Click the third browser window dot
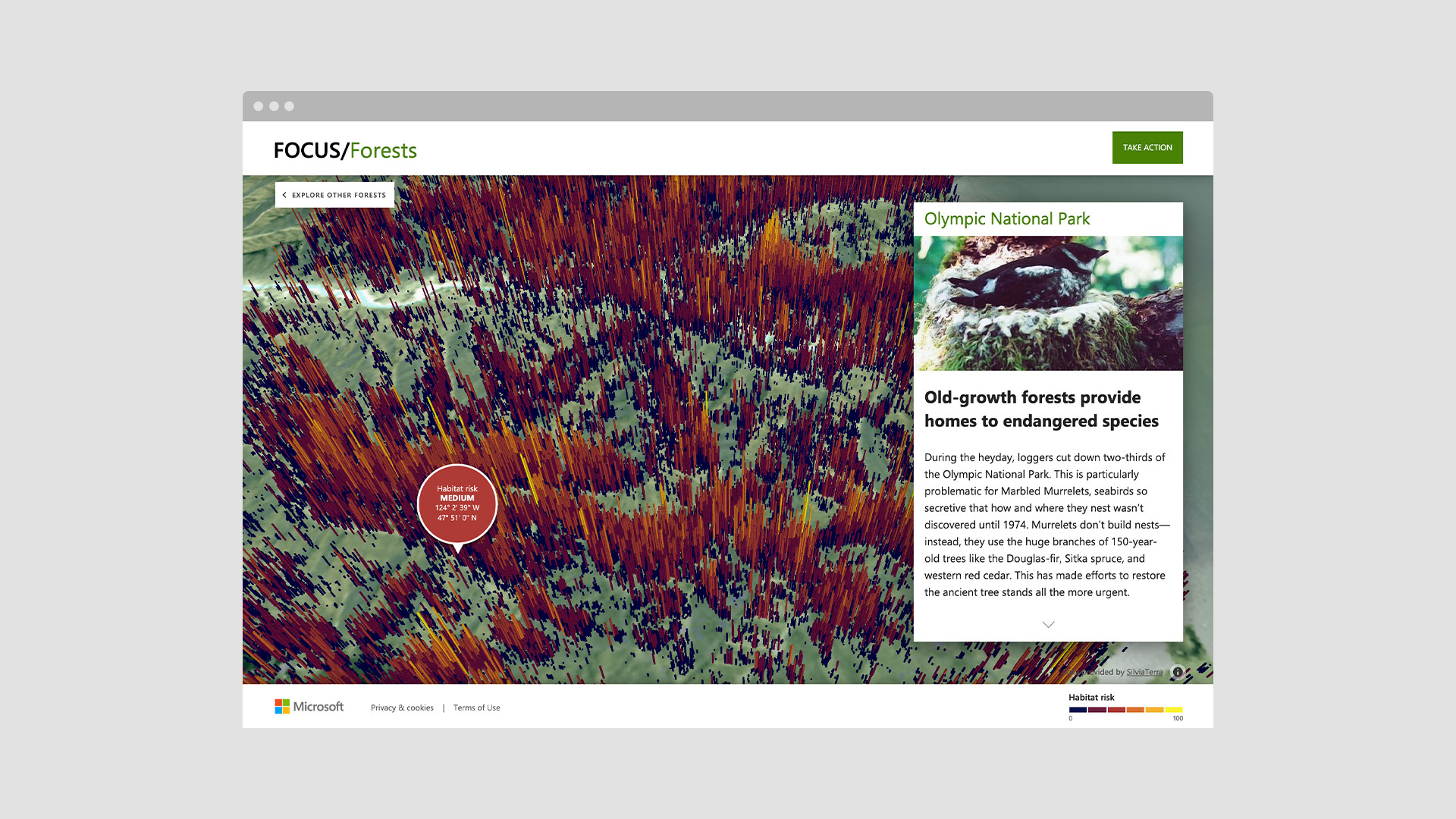1456x819 pixels. coord(289,106)
